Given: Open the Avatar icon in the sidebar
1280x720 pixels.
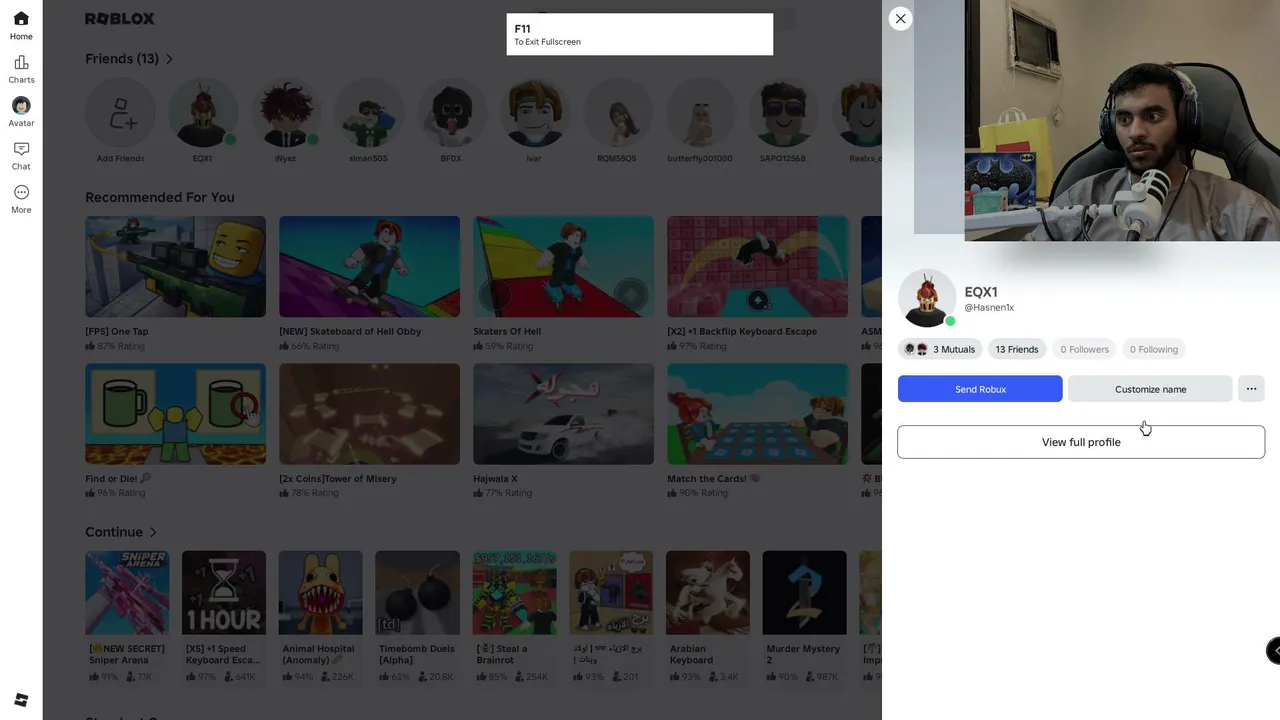Looking at the screenshot, I should tap(21, 106).
